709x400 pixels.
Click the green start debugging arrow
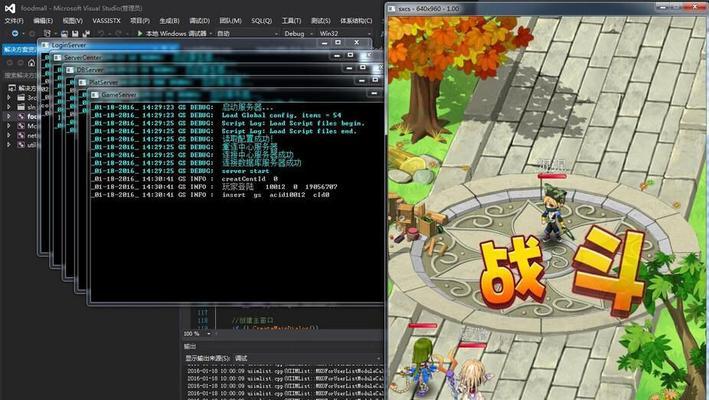(140, 33)
